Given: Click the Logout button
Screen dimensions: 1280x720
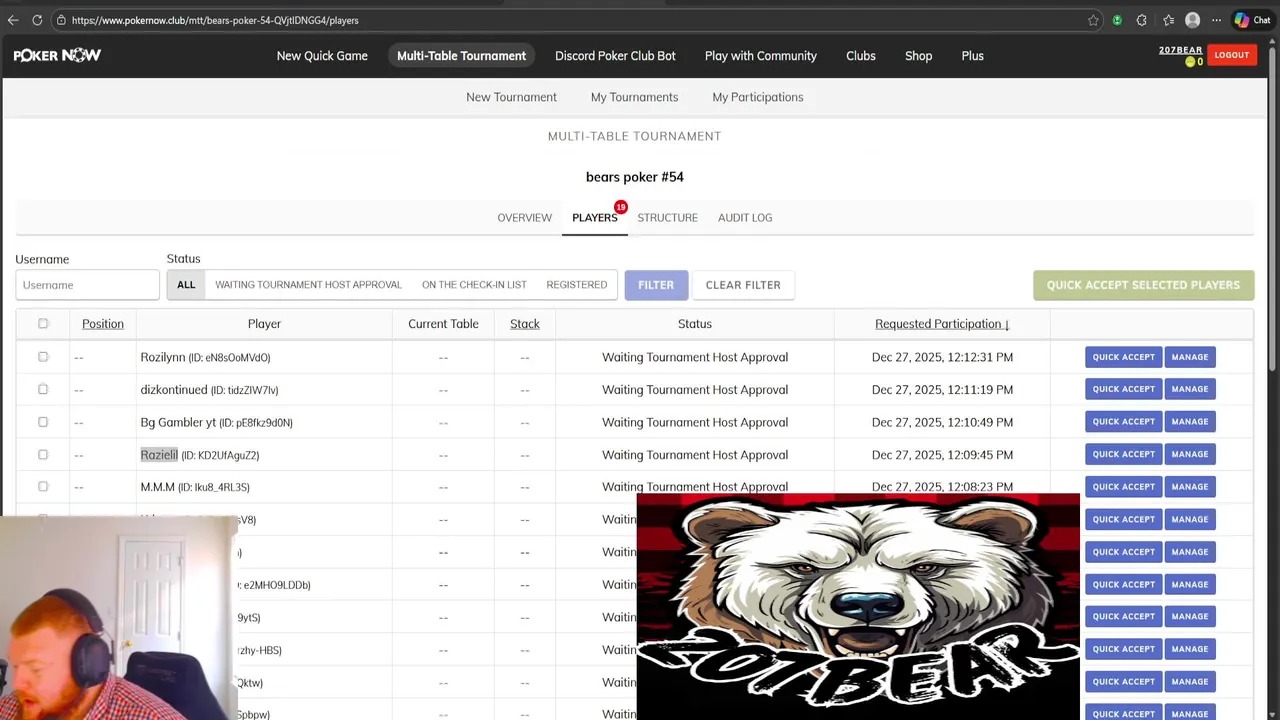Looking at the screenshot, I should (1232, 55).
